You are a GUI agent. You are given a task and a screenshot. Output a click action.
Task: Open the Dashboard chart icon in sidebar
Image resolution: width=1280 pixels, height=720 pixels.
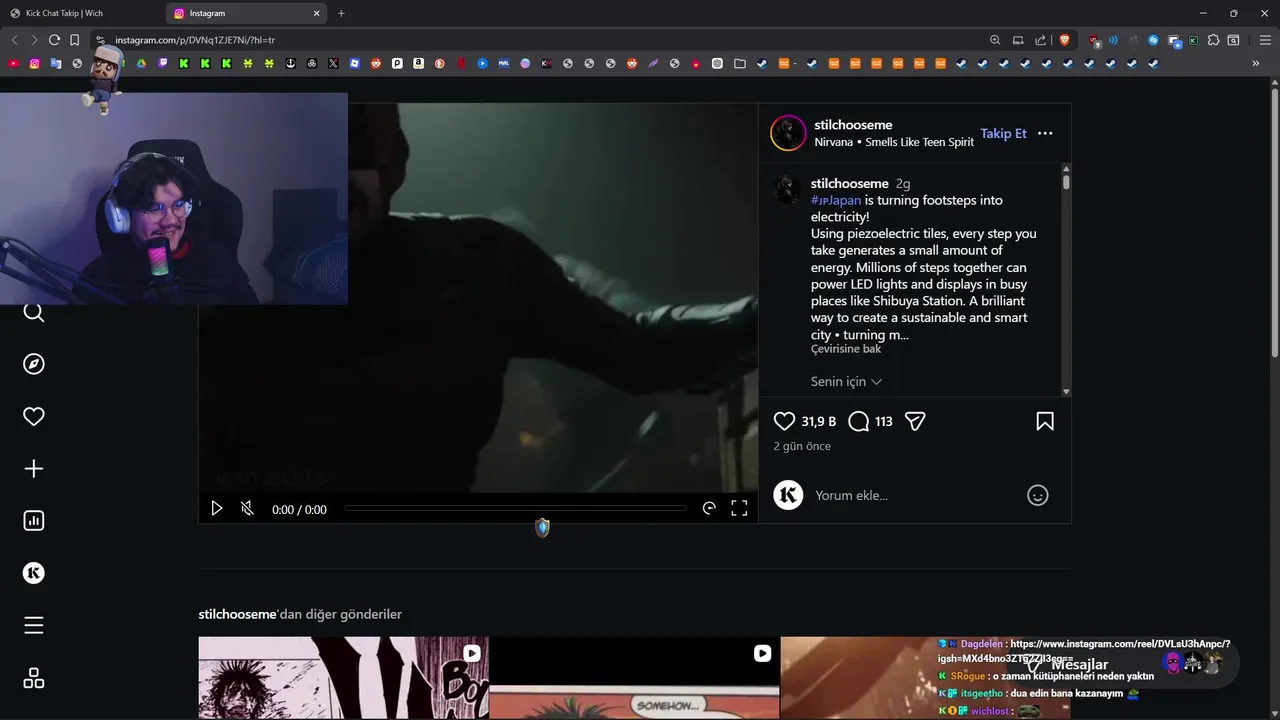point(34,520)
